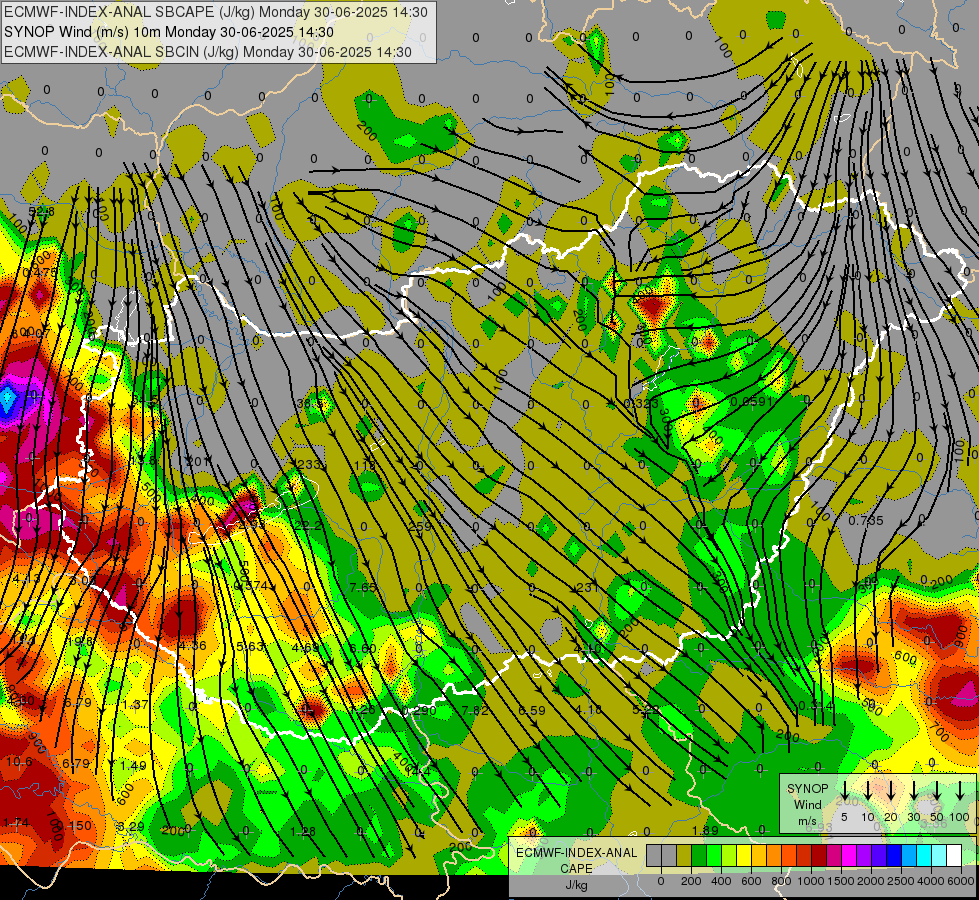Pick the pure yellow CAPE legend swatch
The image size is (979, 900).
tap(744, 856)
